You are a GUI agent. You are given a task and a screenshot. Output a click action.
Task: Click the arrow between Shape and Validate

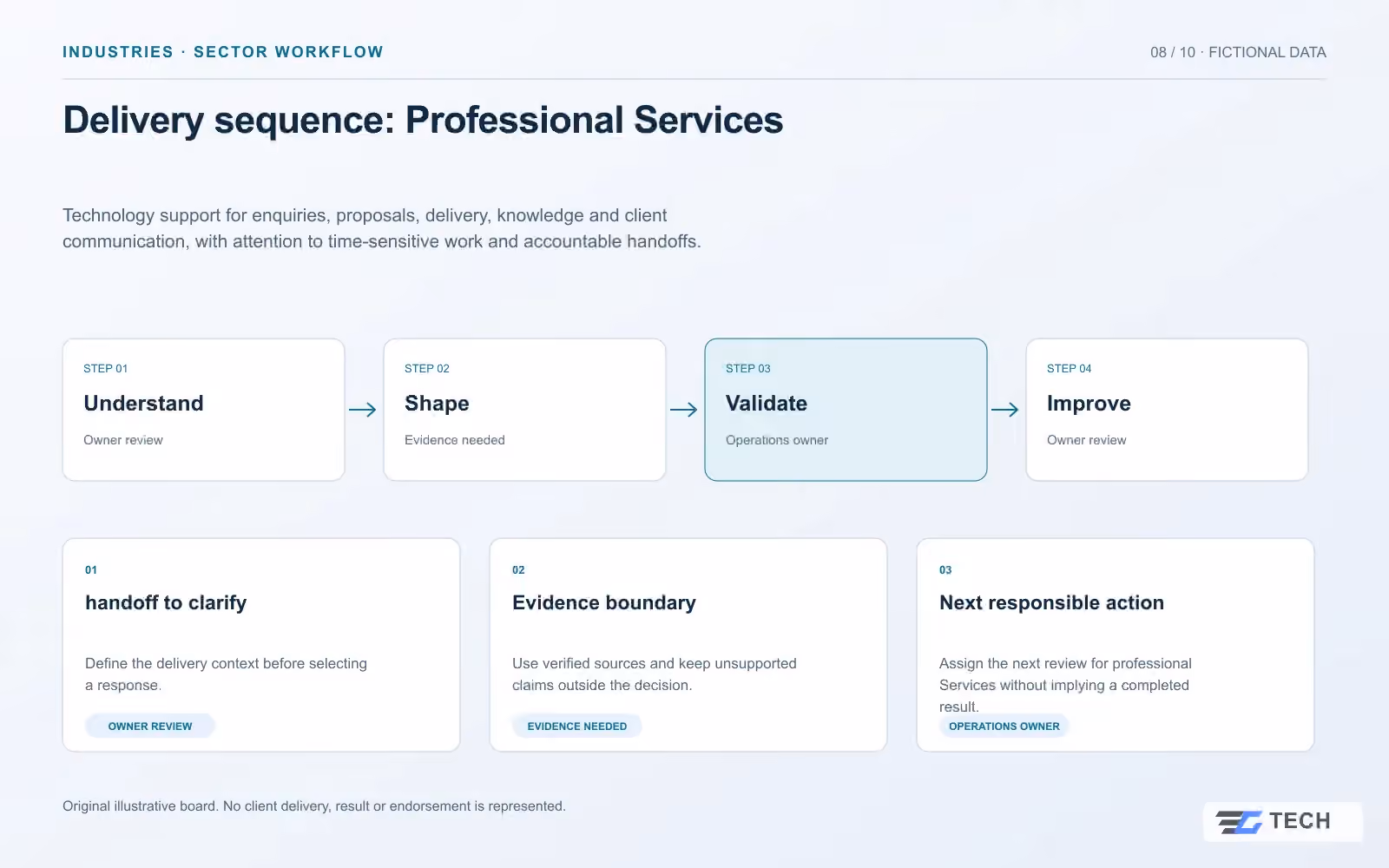pos(684,410)
